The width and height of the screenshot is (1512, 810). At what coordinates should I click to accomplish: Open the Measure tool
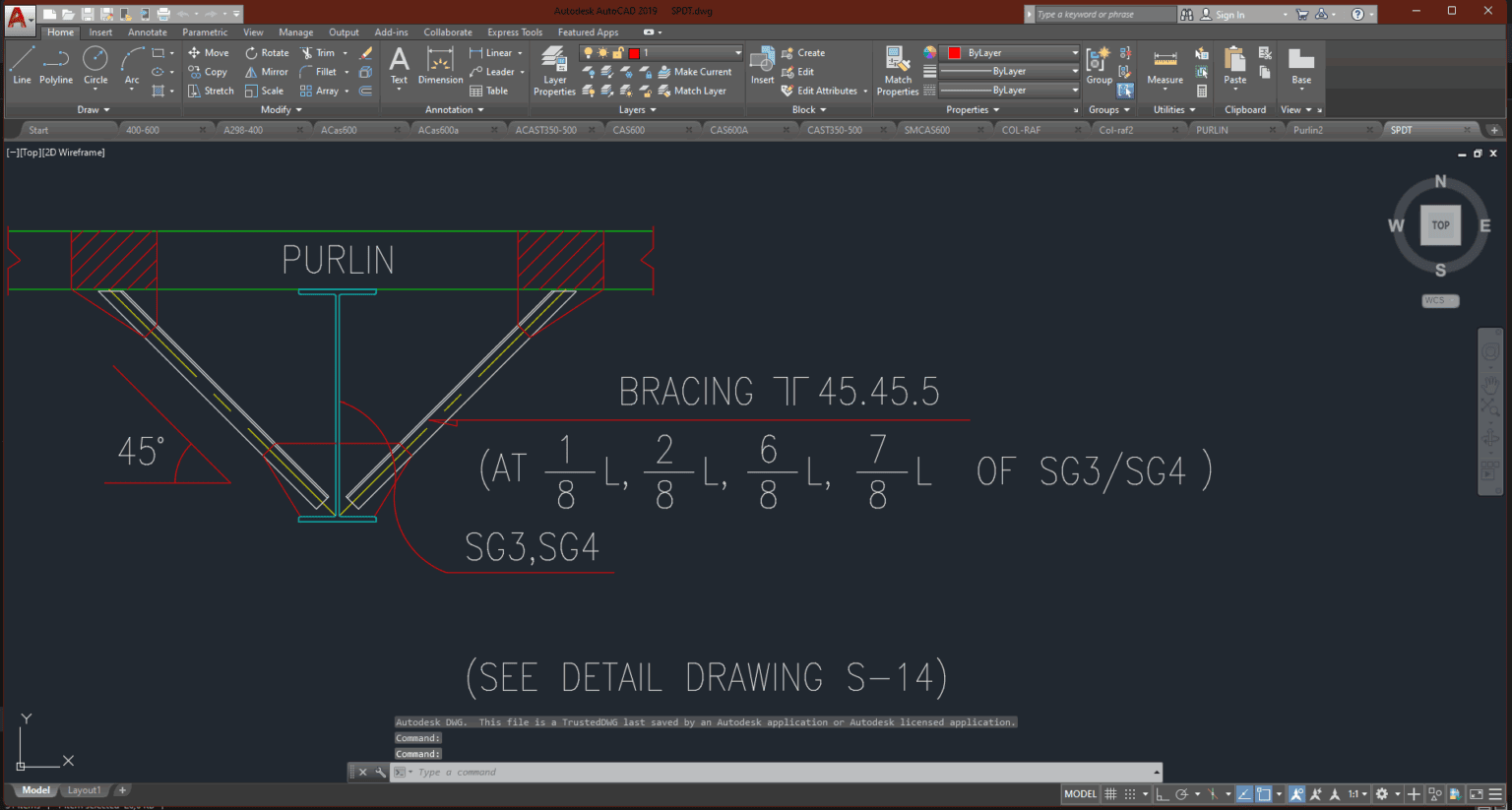1165,66
